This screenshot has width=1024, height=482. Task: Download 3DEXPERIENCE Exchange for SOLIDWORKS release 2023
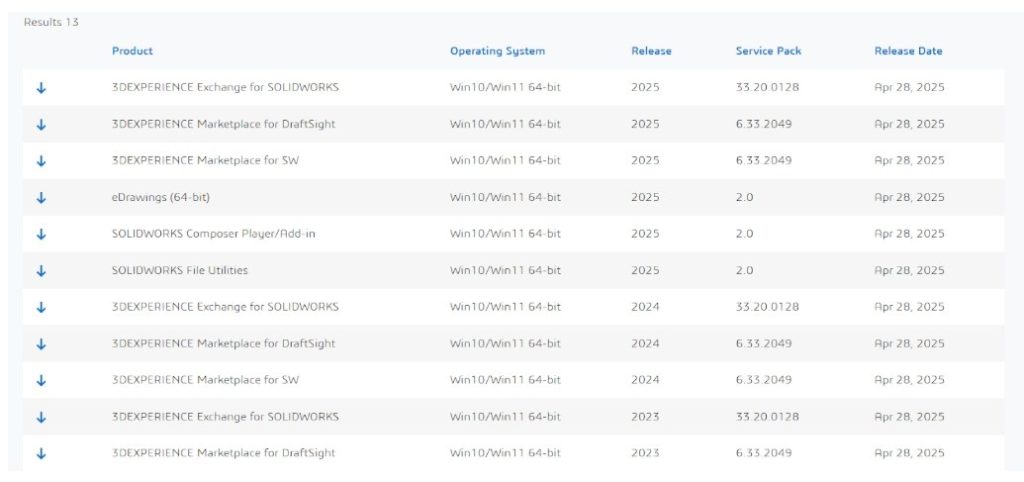click(41, 417)
